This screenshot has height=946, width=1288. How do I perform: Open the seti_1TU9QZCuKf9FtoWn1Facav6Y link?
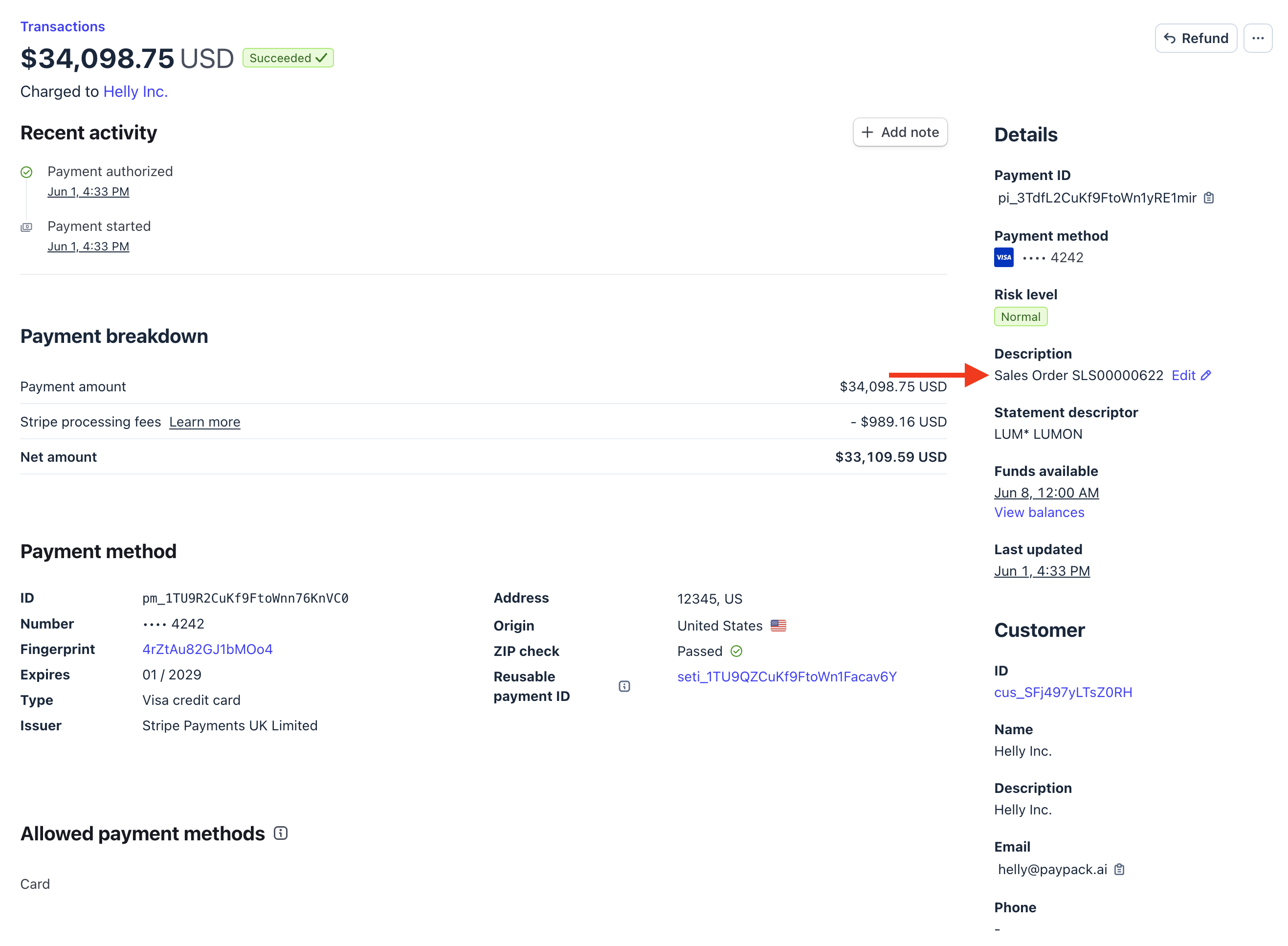click(x=786, y=676)
